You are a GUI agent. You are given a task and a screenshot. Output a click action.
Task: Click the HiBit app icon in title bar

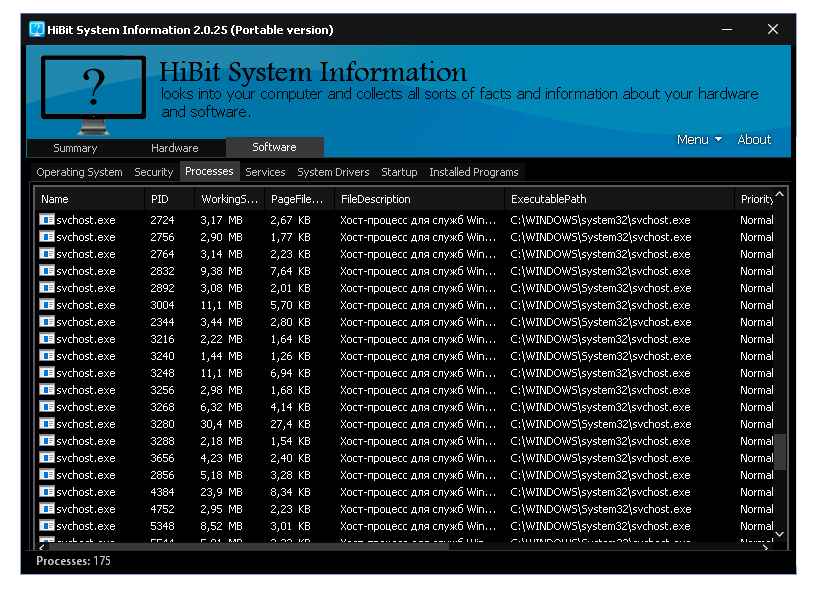[x=37, y=29]
